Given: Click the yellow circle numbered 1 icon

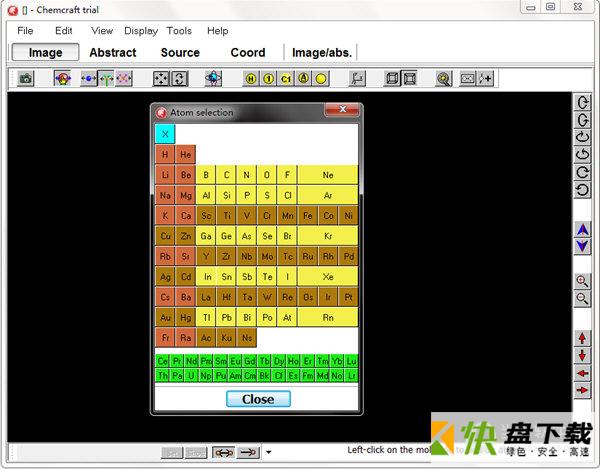Looking at the screenshot, I should pyautogui.click(x=268, y=79).
